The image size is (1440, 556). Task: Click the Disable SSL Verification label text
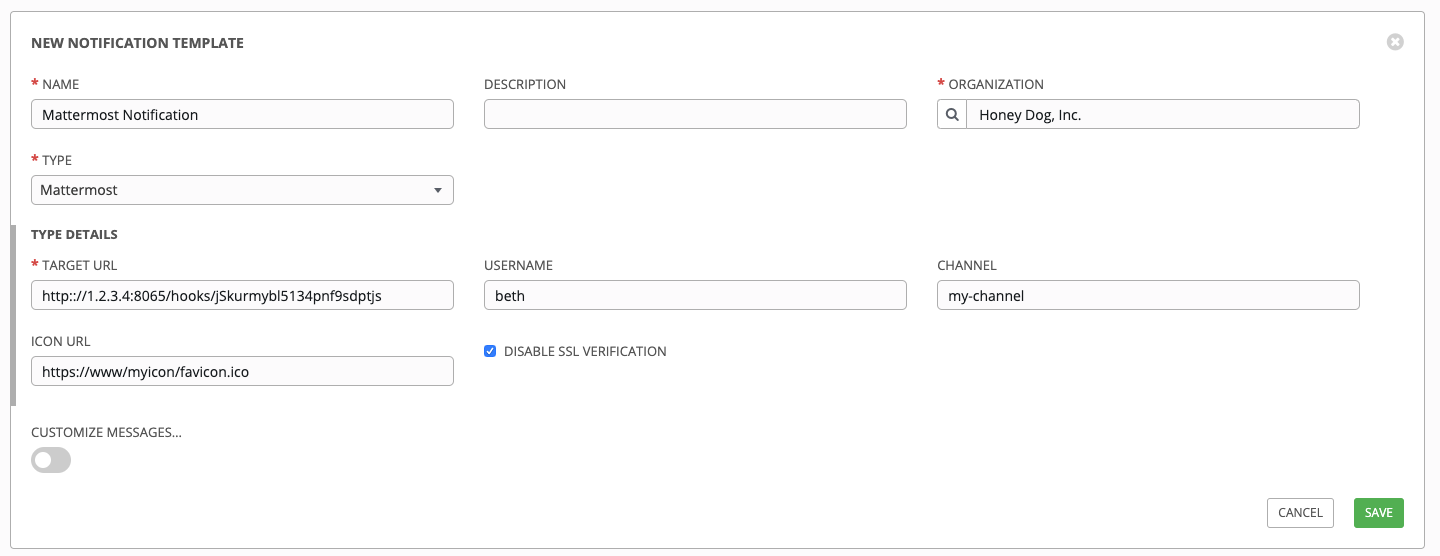pyautogui.click(x=585, y=351)
